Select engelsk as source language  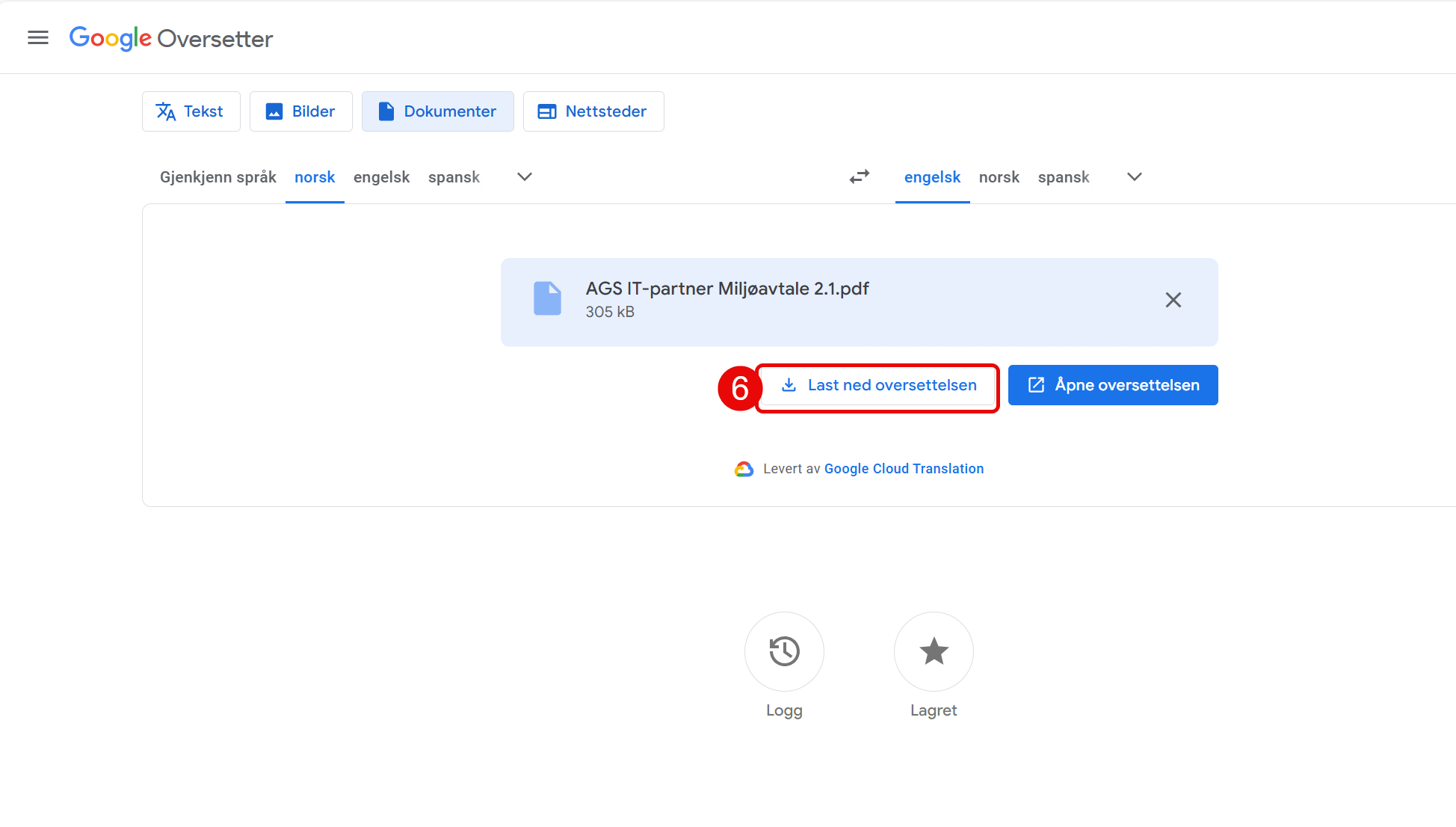[x=381, y=177]
